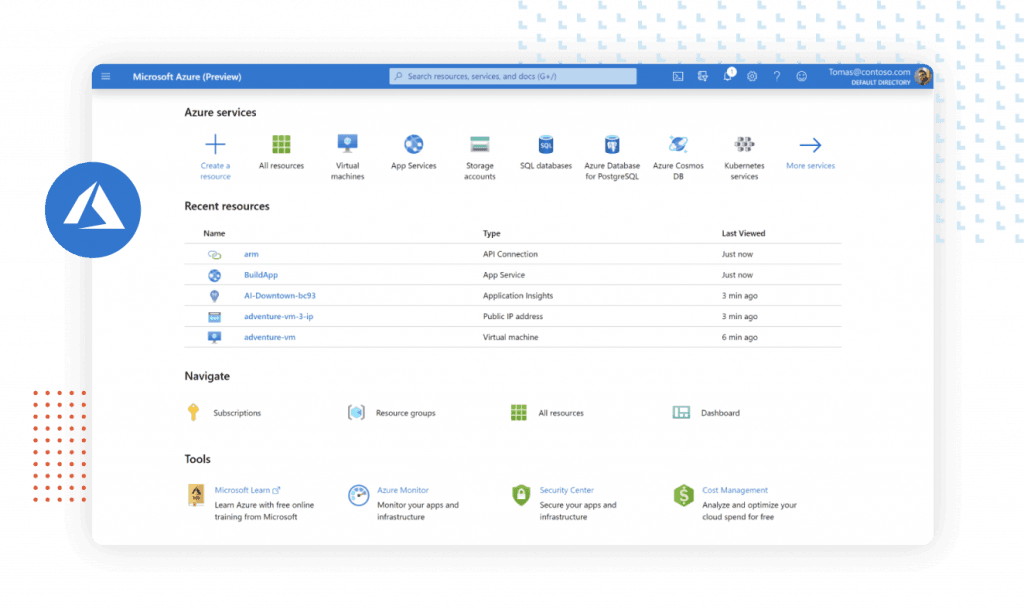Open portal settings gear icon
1024x609 pixels.
(752, 76)
